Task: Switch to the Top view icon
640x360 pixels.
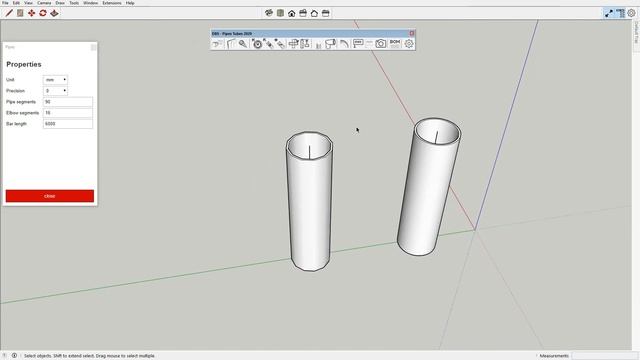Action: coord(280,13)
